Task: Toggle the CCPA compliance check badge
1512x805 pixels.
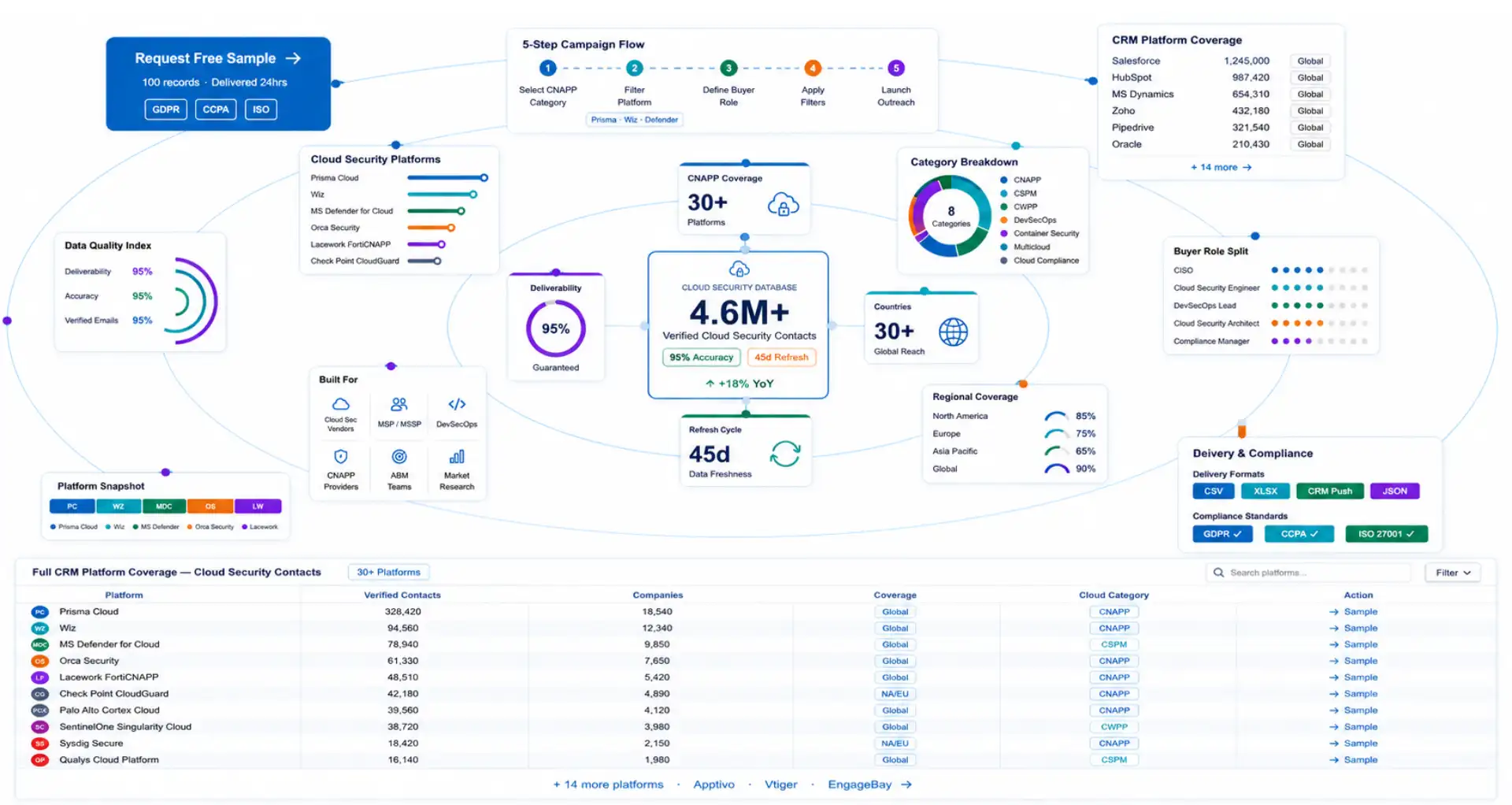Action: (x=1299, y=534)
